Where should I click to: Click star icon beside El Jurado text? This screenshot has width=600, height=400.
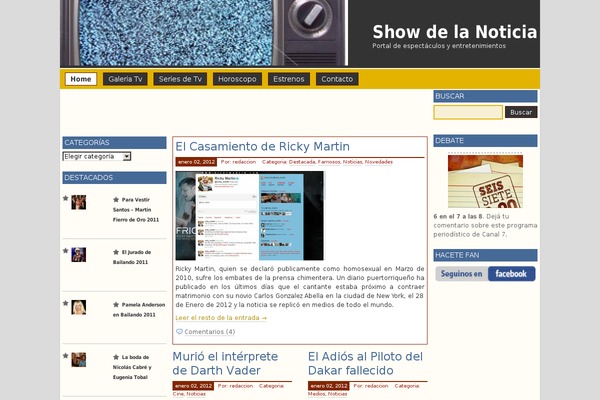[116, 252]
